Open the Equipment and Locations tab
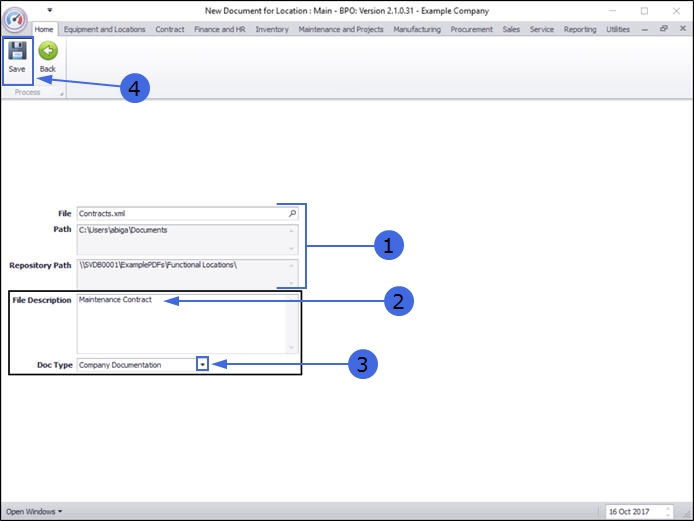 104,29
